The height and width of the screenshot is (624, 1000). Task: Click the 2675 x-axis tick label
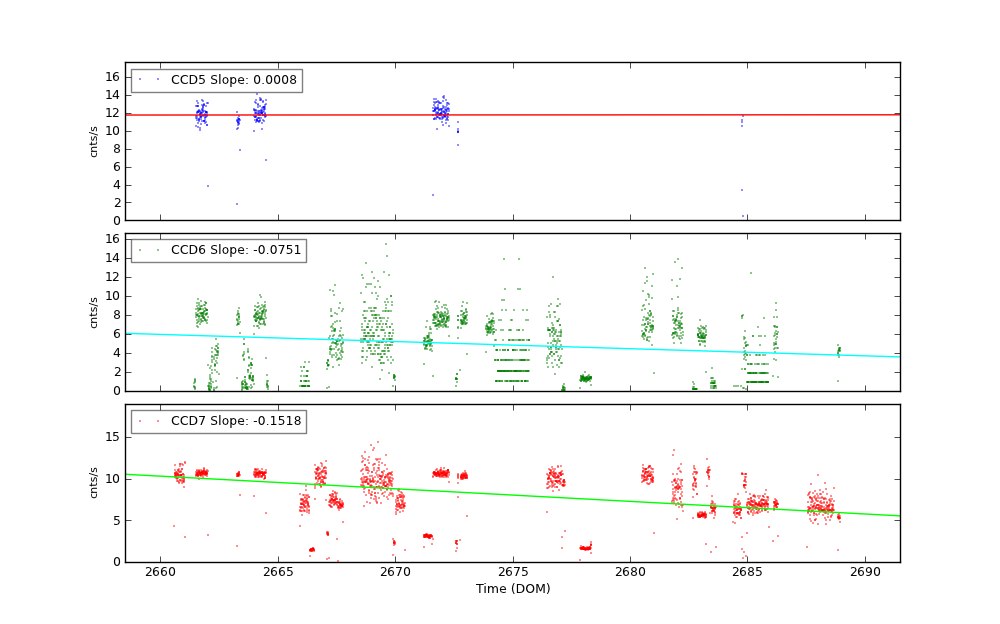513,572
